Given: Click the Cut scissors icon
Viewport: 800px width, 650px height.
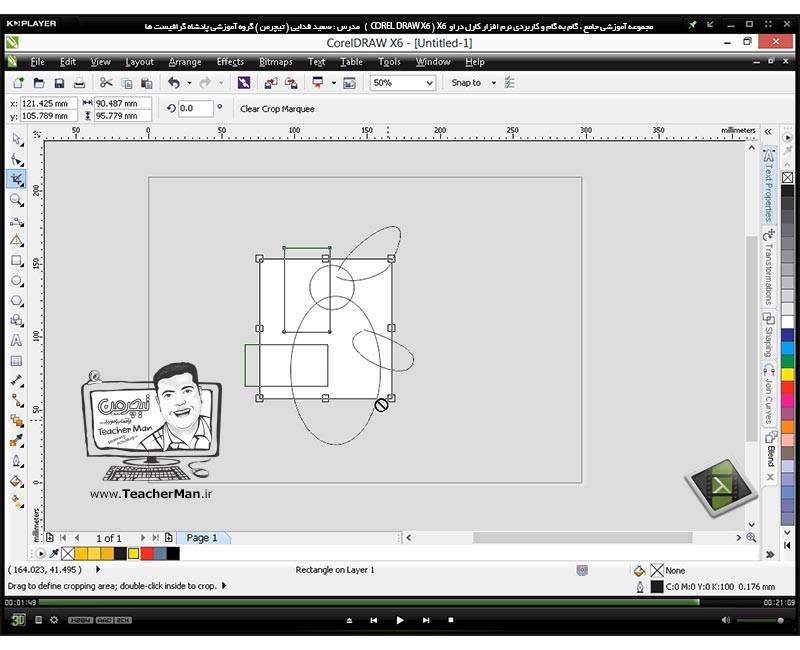Looking at the screenshot, I should point(106,83).
